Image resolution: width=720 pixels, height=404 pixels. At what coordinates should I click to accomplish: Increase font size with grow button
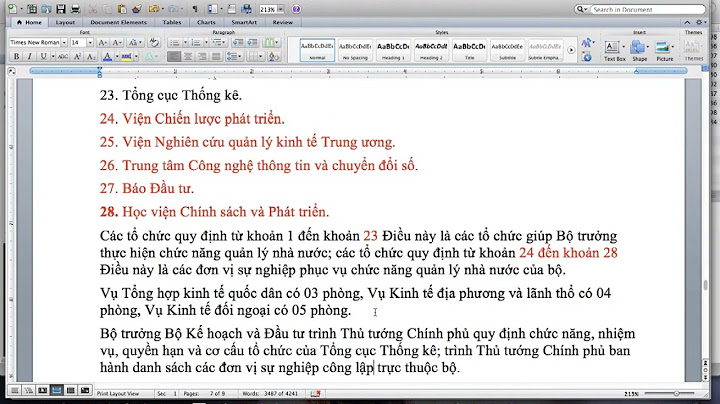[x=102, y=42]
